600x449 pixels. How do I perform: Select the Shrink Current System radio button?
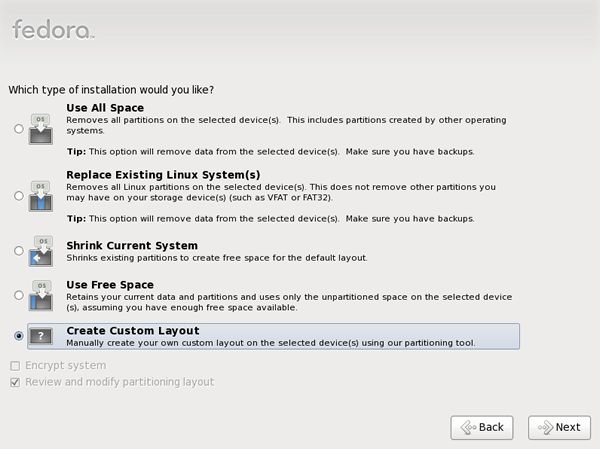(19, 251)
